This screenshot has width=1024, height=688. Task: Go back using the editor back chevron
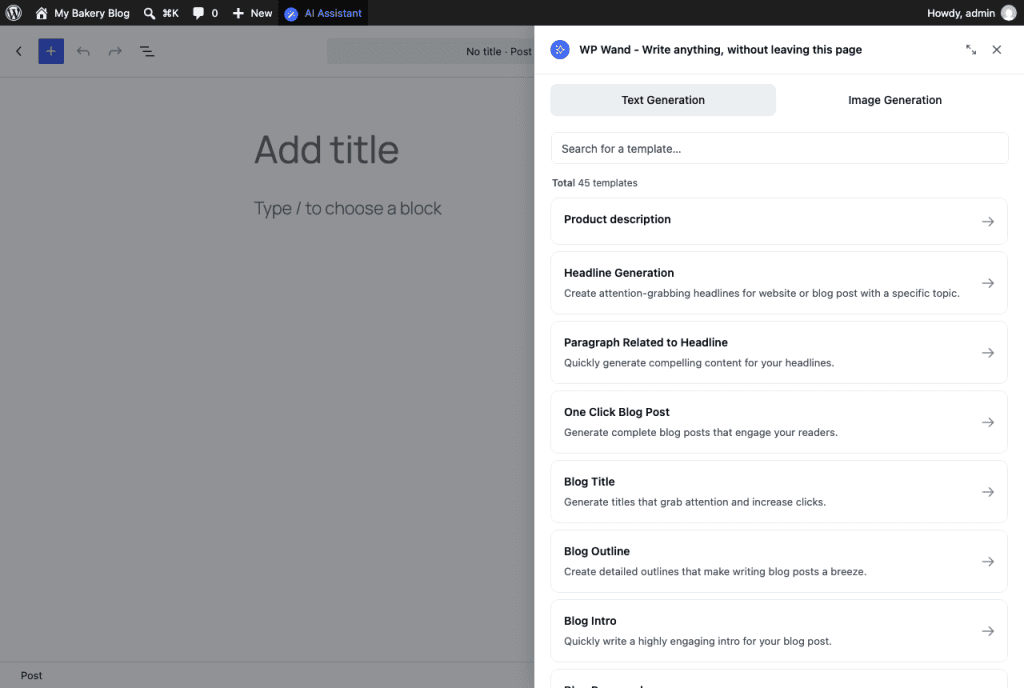click(19, 51)
